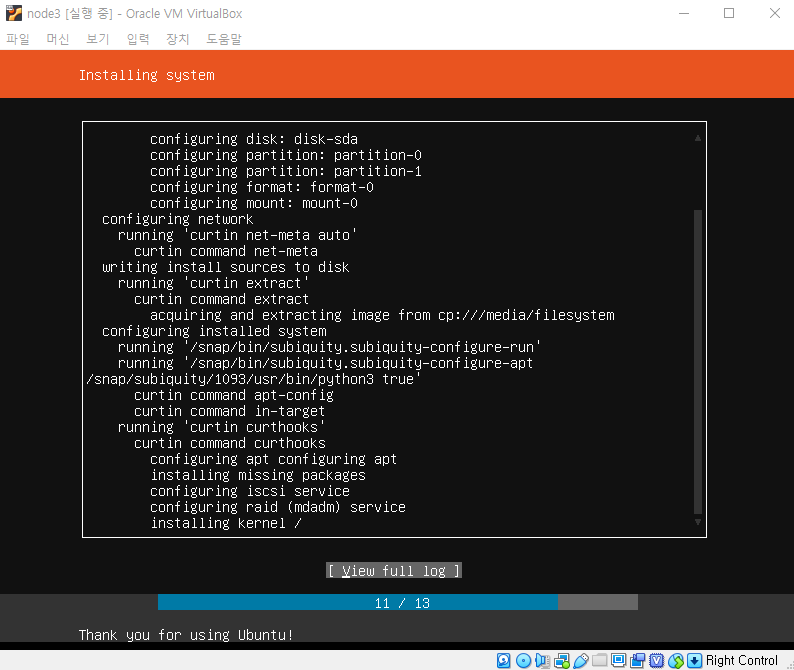Viewport: 794px width, 670px height.
Task: Click log line 'installing missing packages'
Action: click(x=258, y=475)
